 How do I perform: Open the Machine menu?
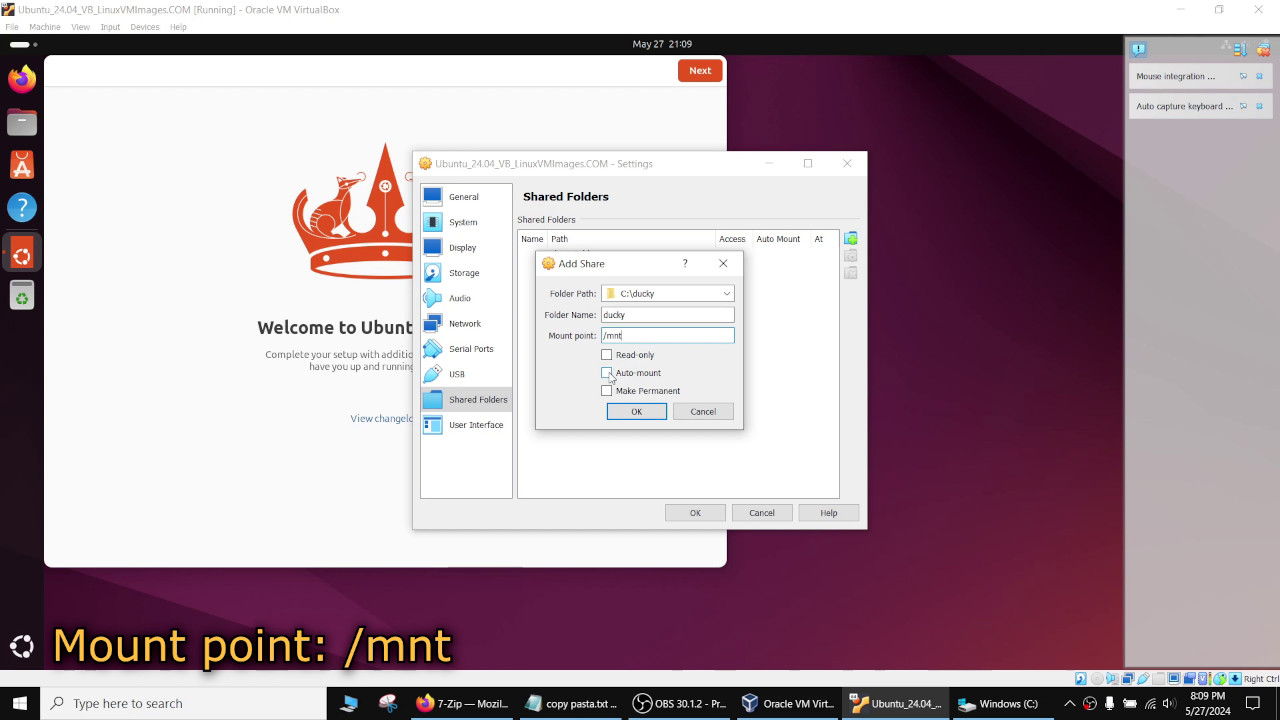coord(45,27)
